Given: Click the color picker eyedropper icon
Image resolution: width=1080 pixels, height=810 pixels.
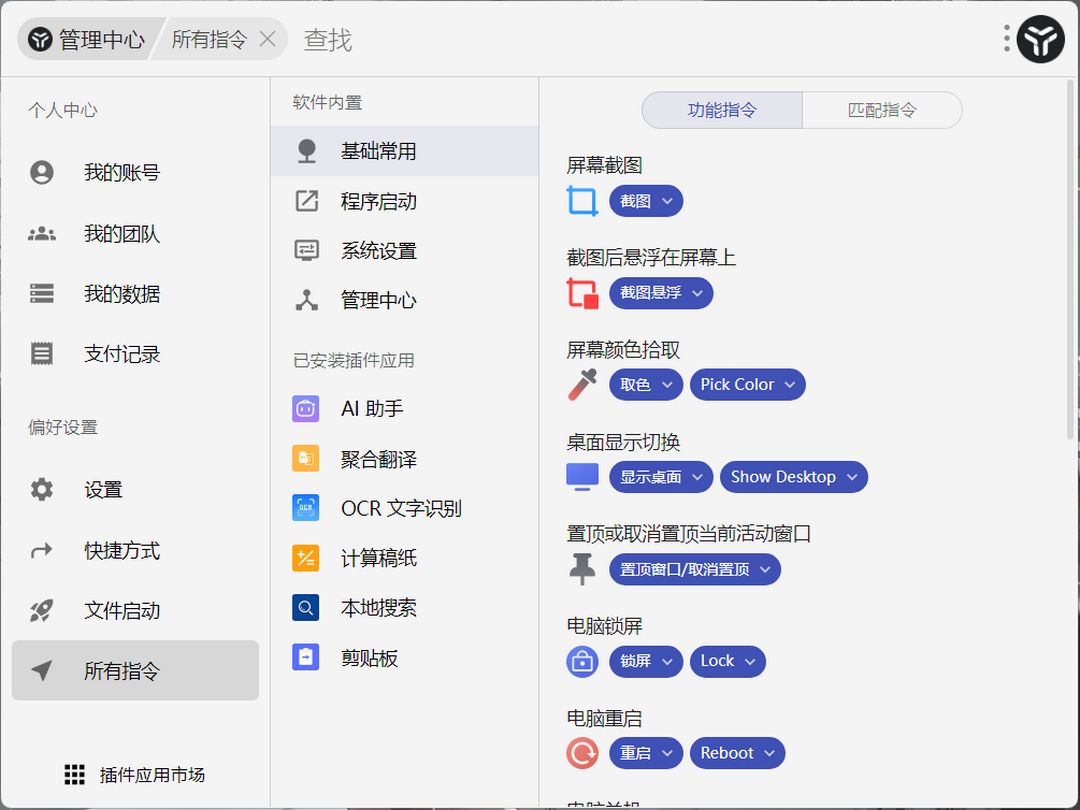Looking at the screenshot, I should tap(582, 385).
